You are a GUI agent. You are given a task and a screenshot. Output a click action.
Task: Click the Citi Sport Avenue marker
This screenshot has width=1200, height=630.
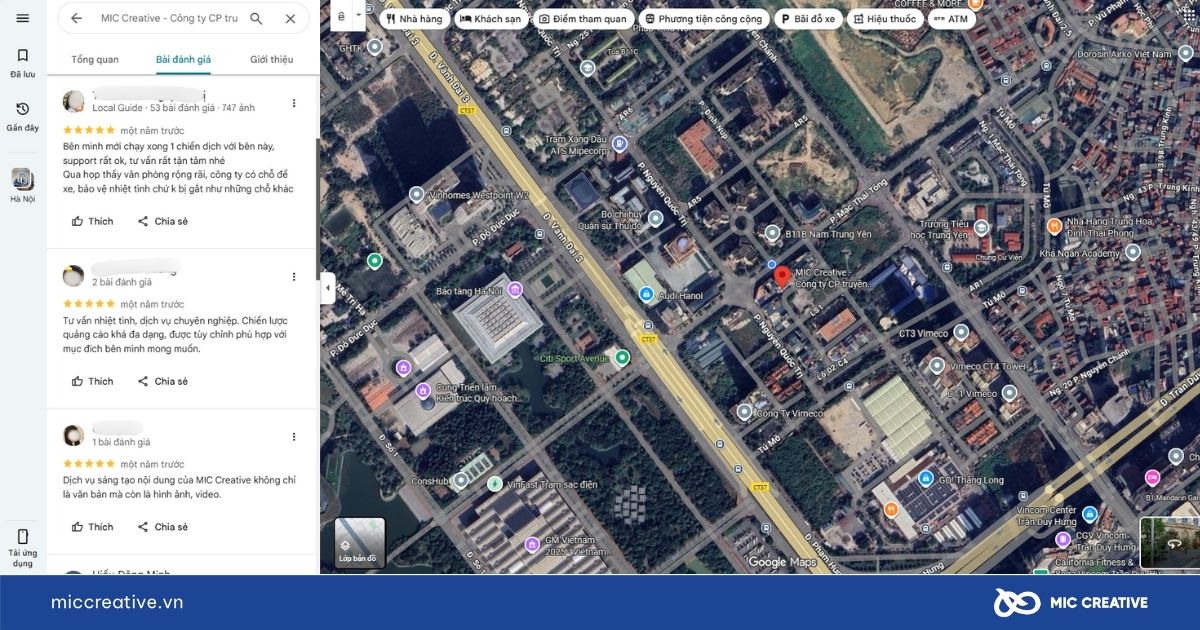622,357
